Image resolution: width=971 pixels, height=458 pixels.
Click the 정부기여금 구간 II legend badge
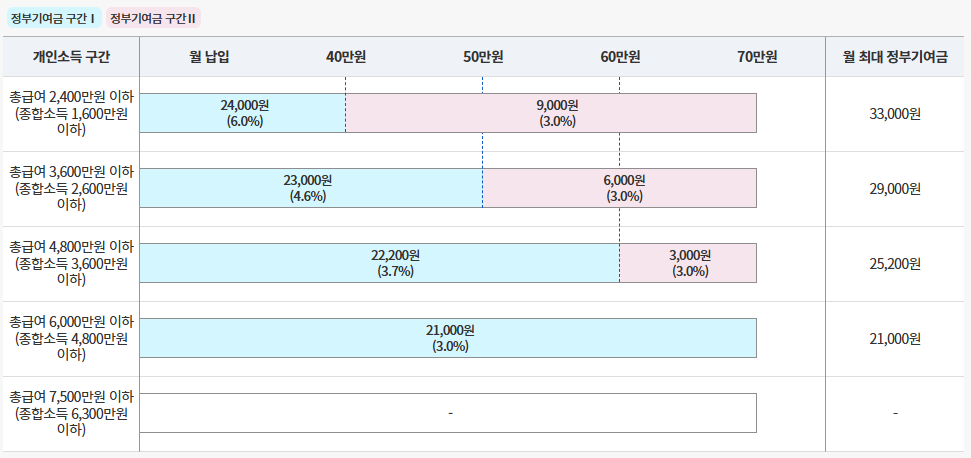(154, 18)
